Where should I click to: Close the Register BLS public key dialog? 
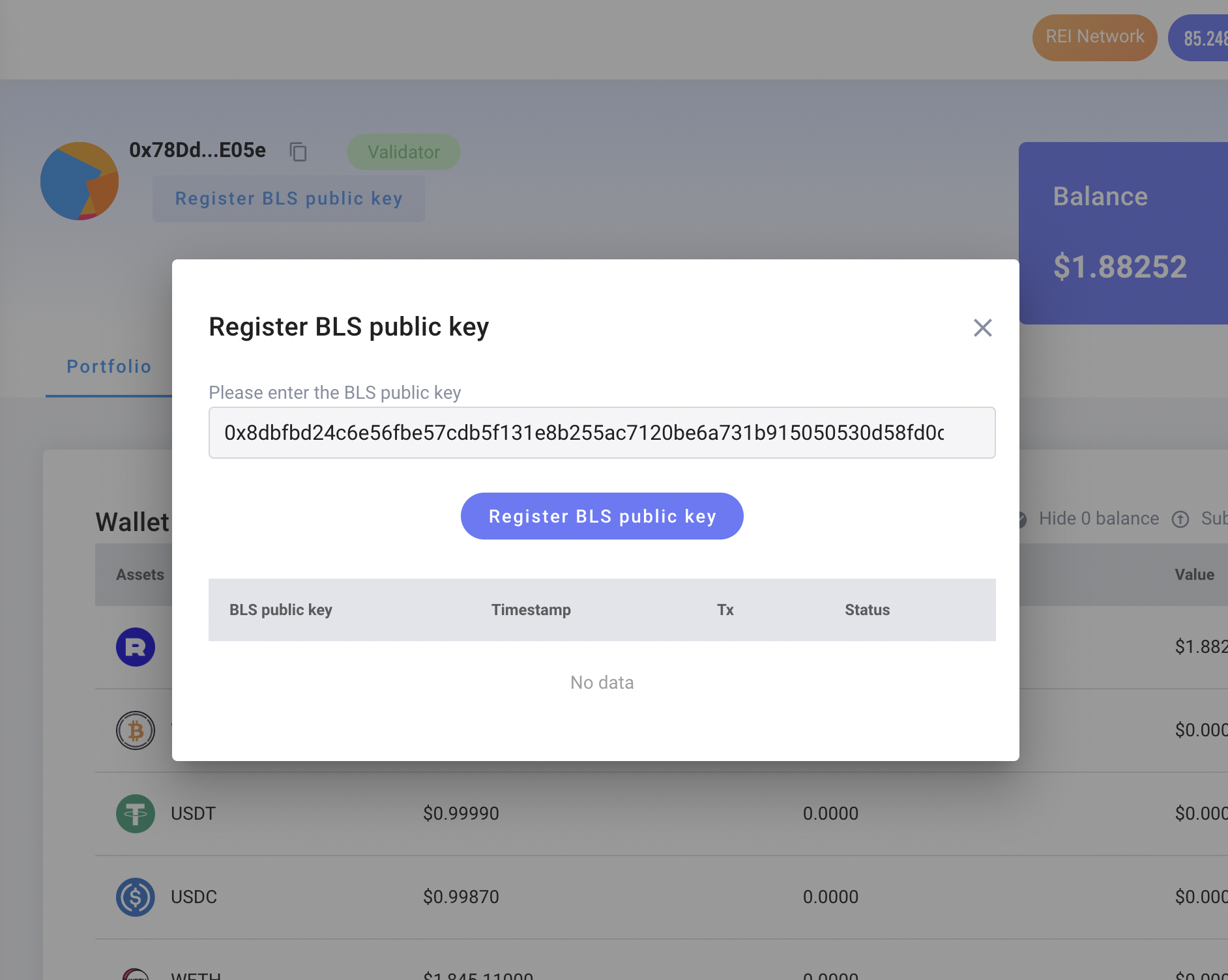point(982,328)
